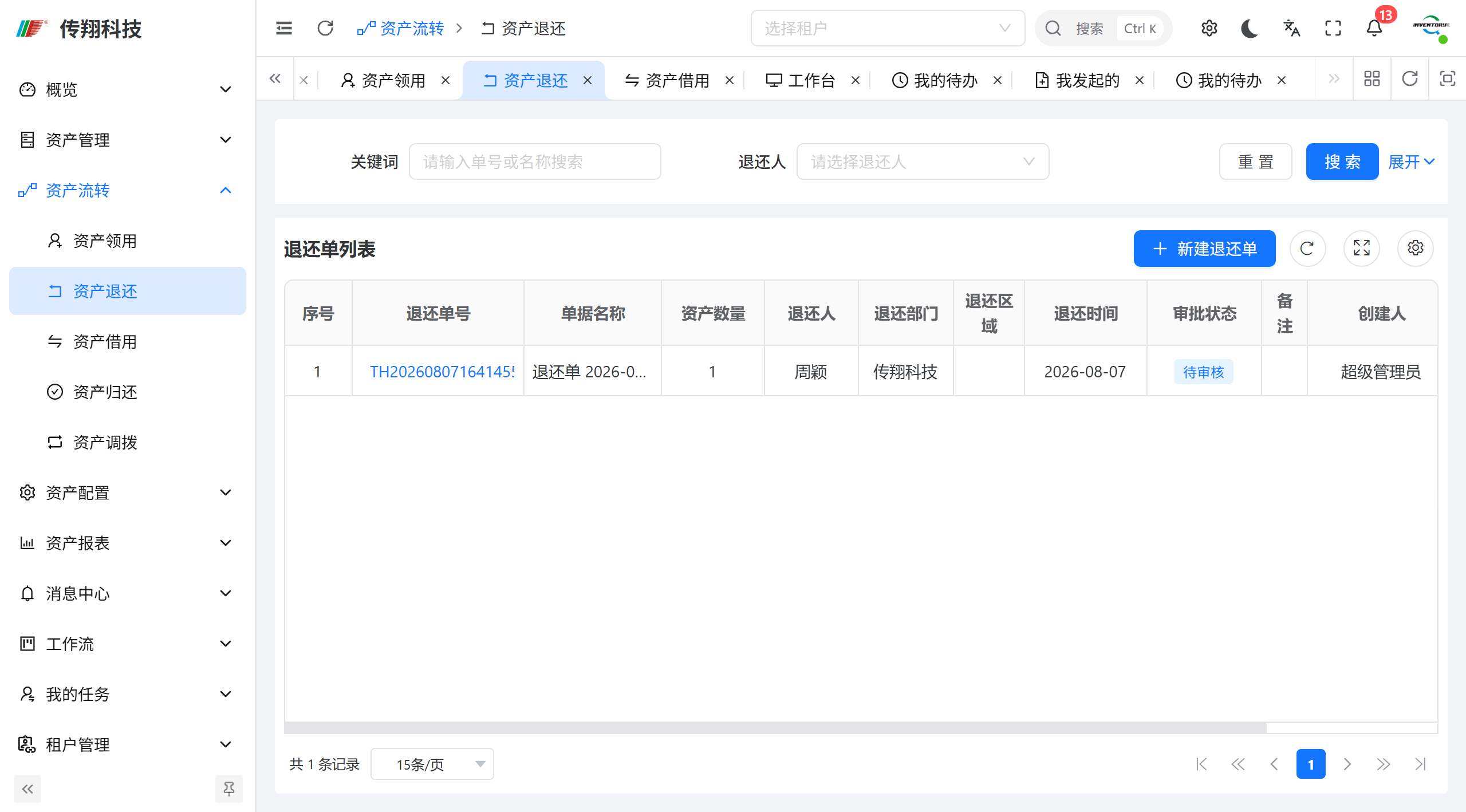Viewport: 1466px width, 812px height.
Task: Pin the sidebar with the pin icon
Action: [x=229, y=789]
